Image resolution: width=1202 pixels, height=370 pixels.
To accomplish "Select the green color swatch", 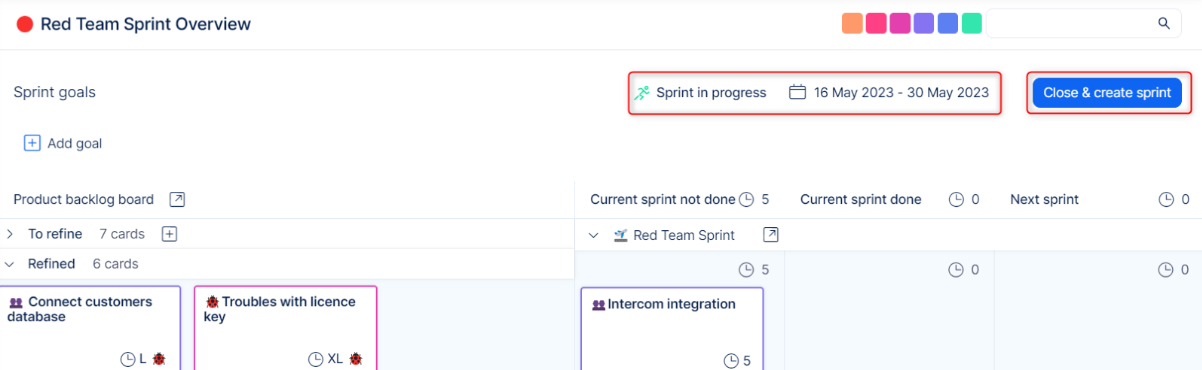I will click(x=972, y=23).
